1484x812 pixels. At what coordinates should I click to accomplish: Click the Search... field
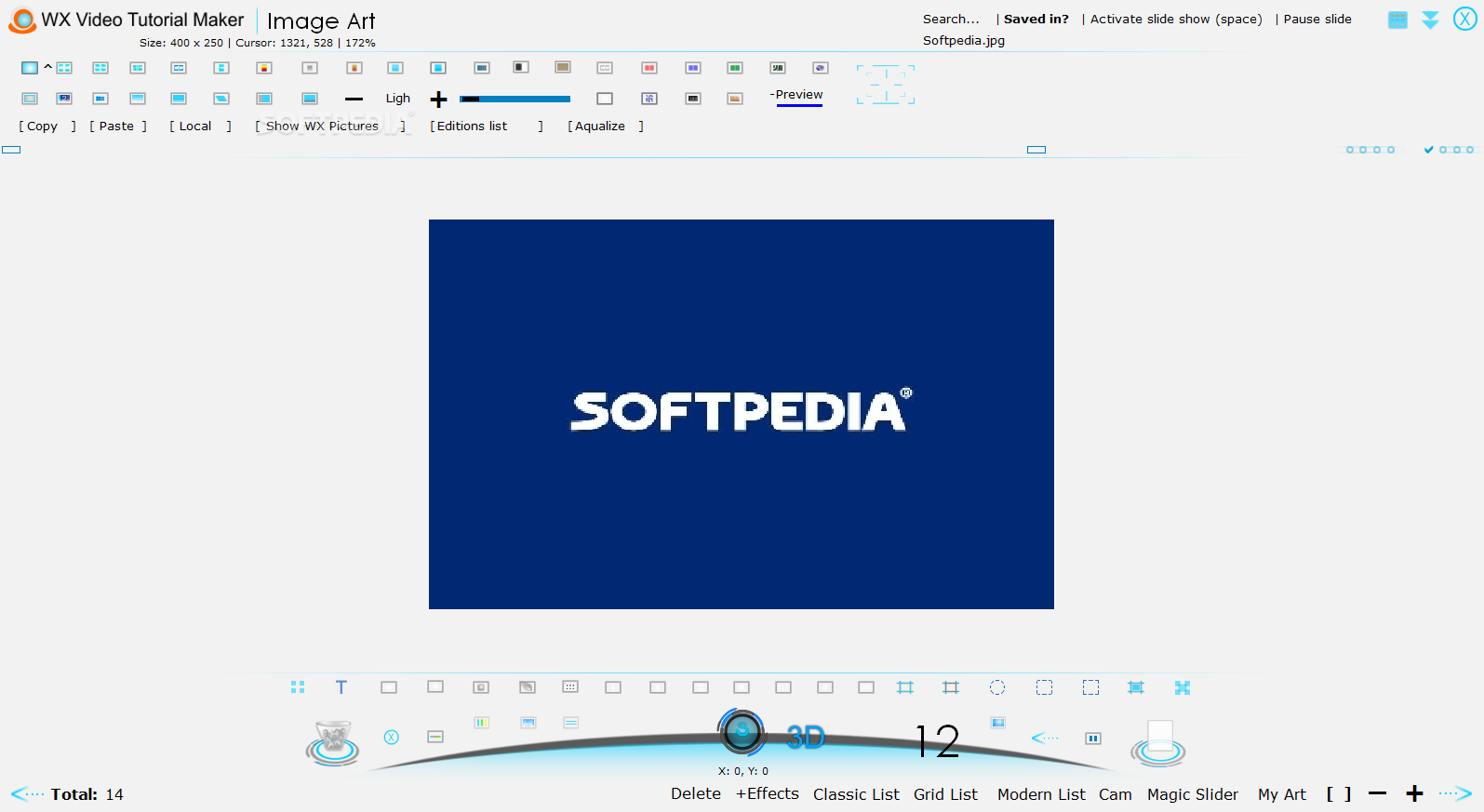coord(951,19)
